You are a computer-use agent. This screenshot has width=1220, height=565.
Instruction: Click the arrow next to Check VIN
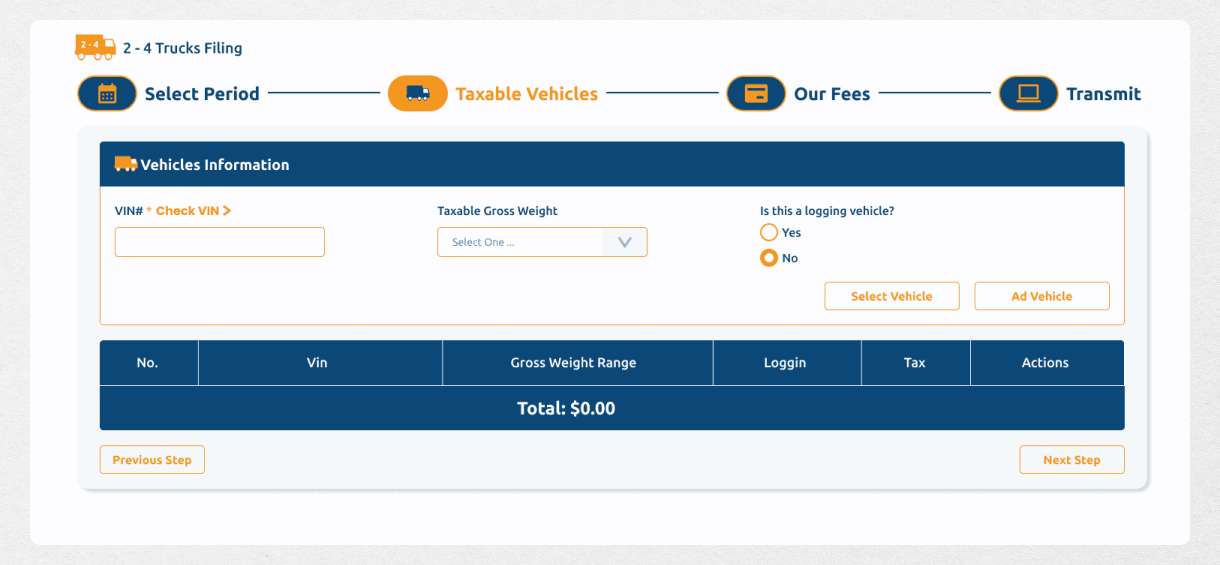coord(227,211)
